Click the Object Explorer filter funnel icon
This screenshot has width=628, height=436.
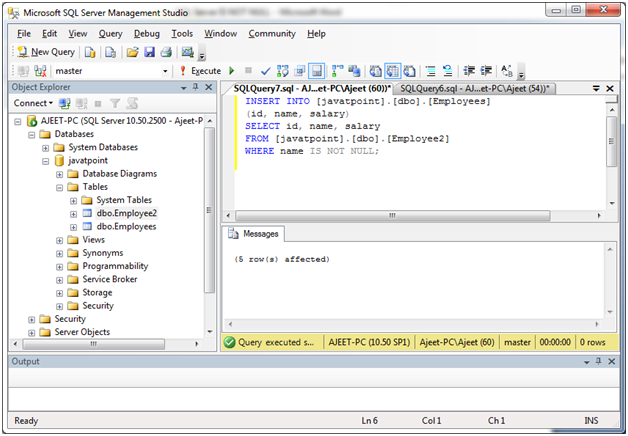click(x=115, y=104)
